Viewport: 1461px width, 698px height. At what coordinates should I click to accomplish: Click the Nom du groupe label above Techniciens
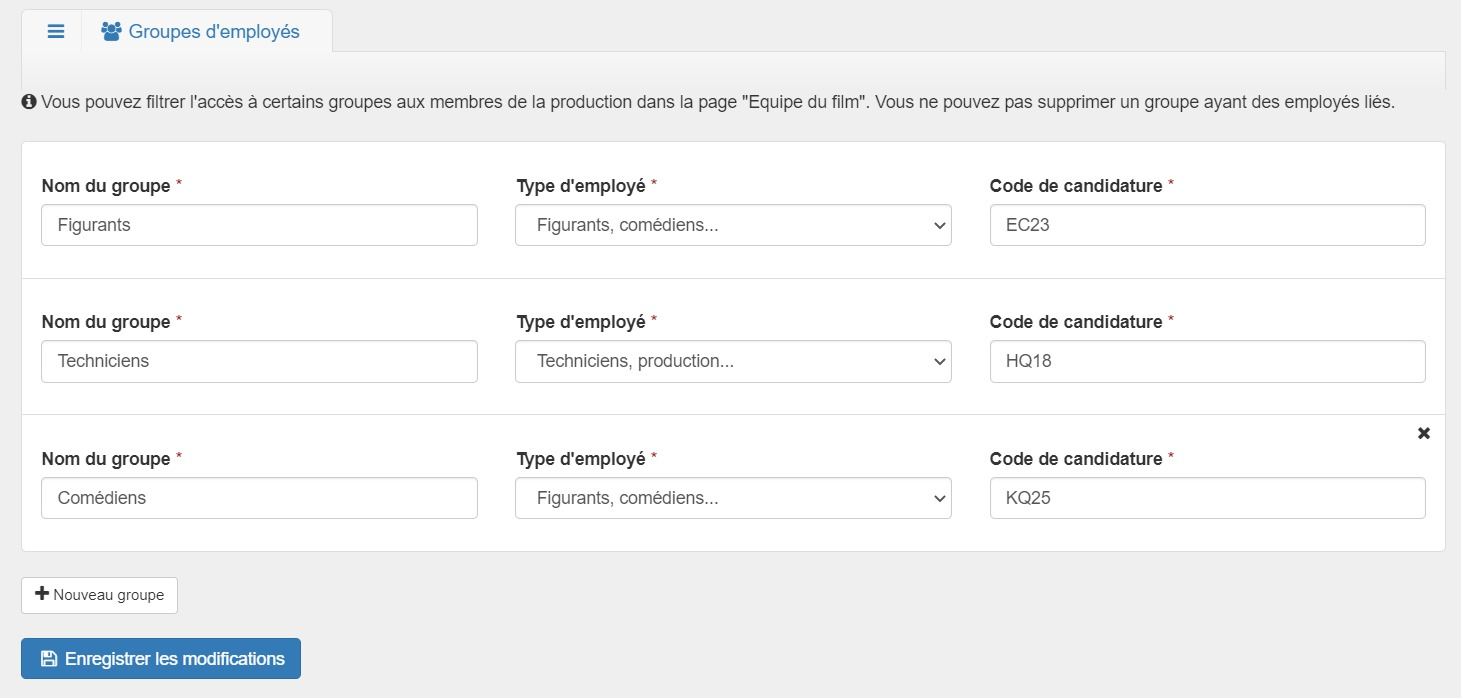(x=106, y=322)
